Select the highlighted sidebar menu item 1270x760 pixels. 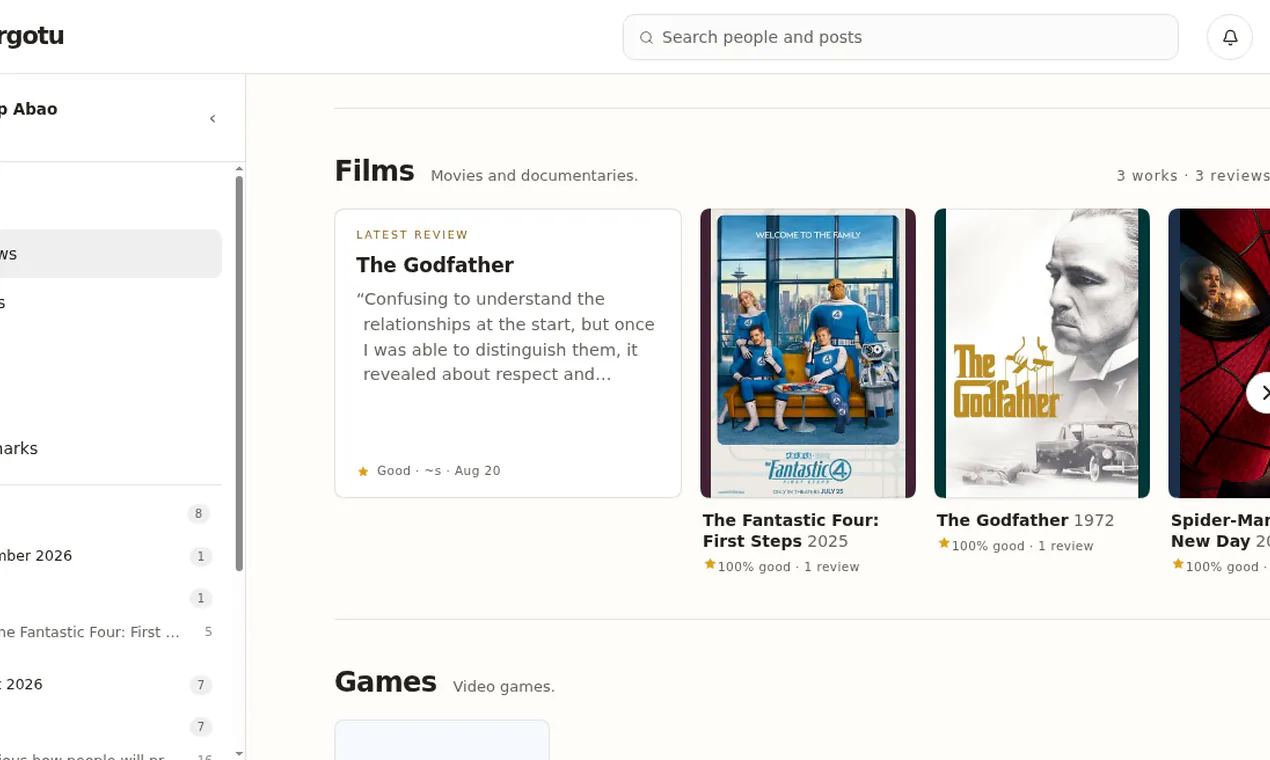110,254
